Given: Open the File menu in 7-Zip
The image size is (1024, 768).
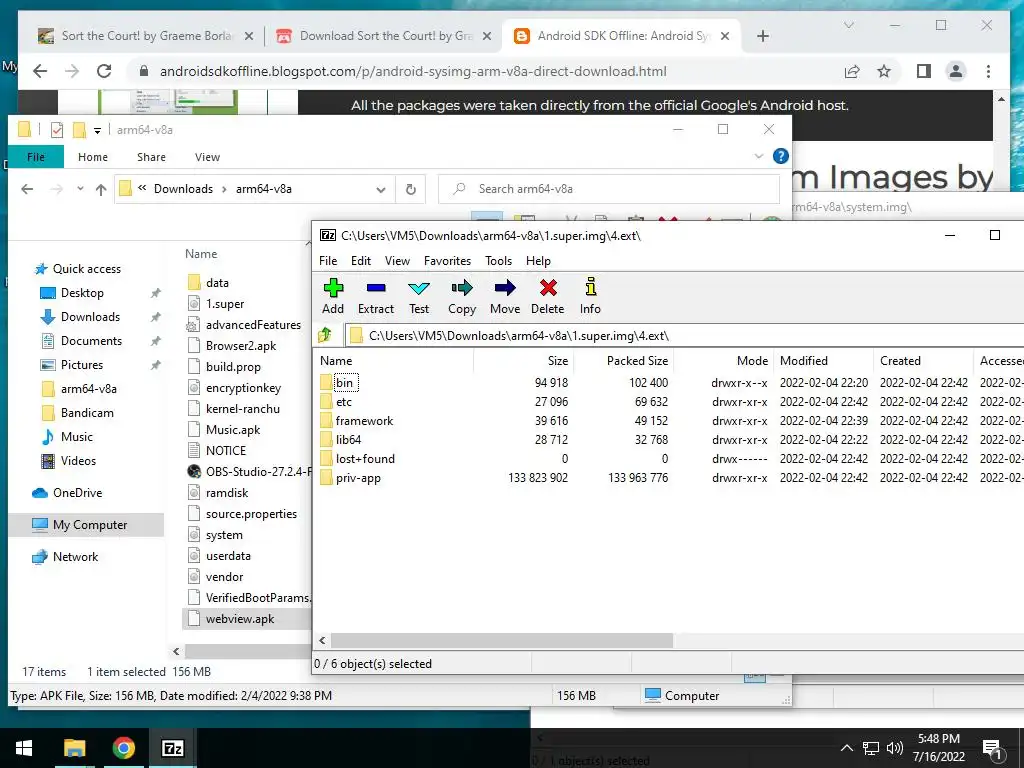Looking at the screenshot, I should point(328,261).
